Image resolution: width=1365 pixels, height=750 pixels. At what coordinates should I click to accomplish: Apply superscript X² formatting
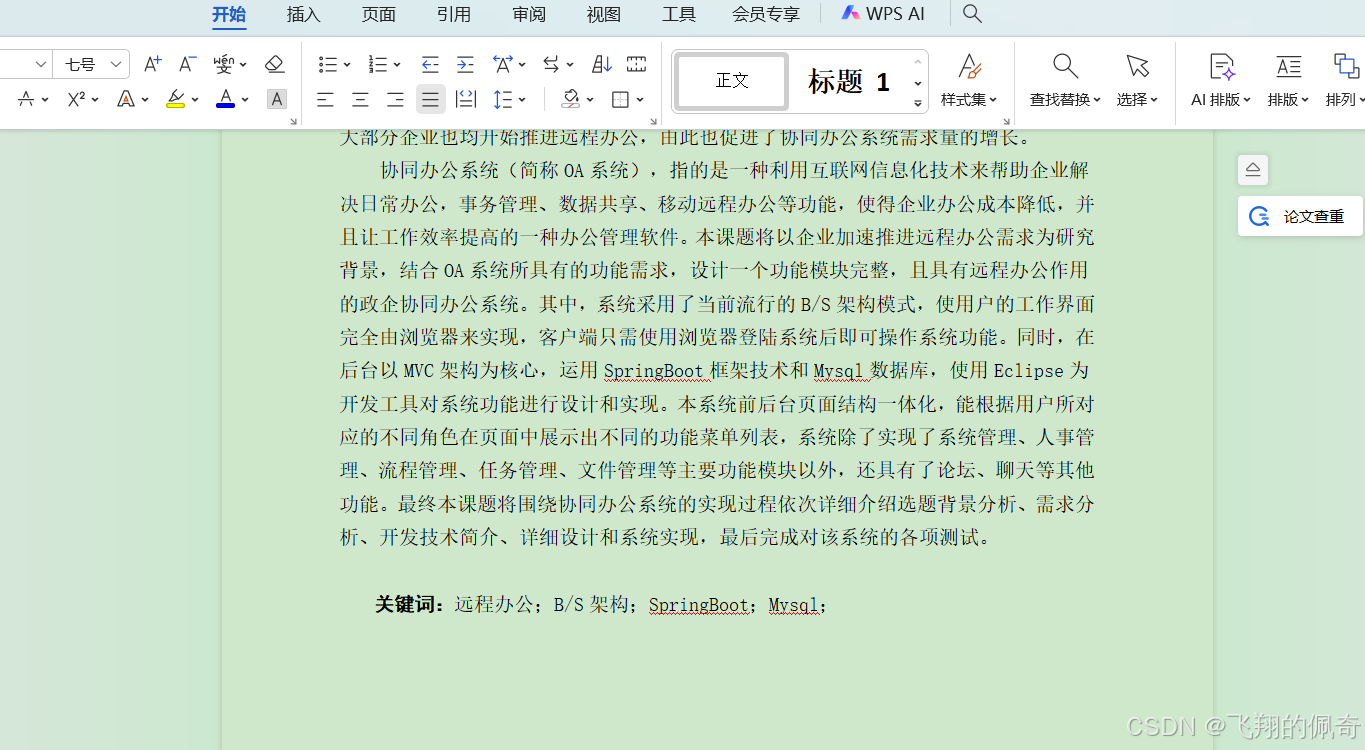[76, 99]
